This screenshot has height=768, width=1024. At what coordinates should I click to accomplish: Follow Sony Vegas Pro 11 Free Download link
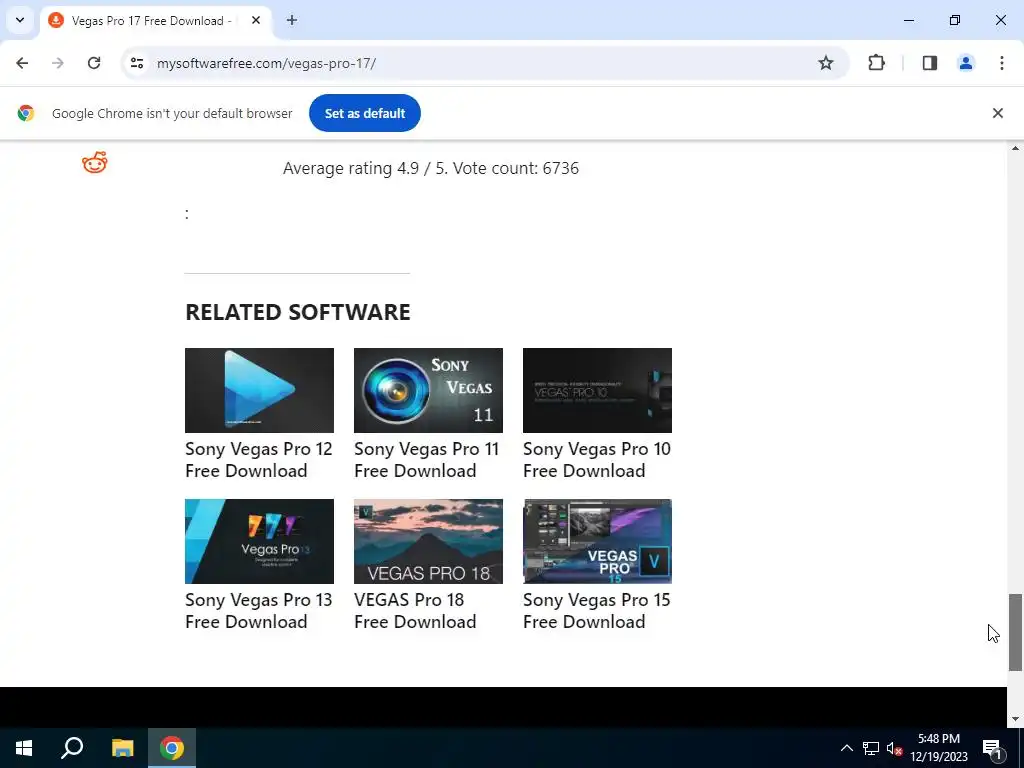pos(426,460)
